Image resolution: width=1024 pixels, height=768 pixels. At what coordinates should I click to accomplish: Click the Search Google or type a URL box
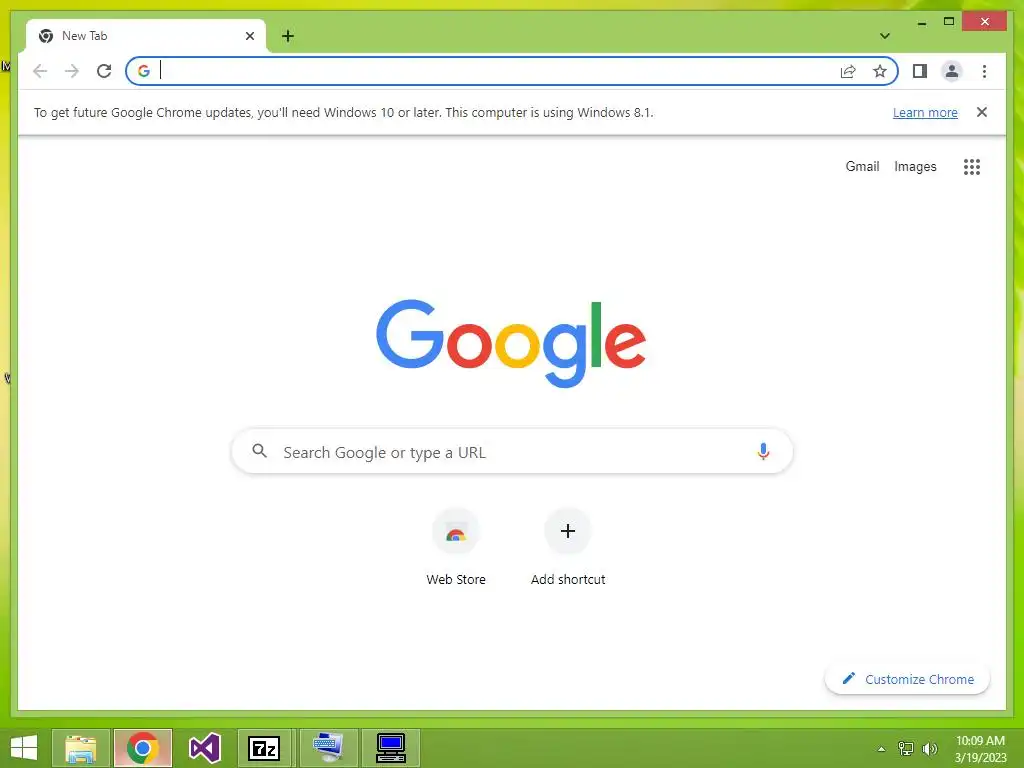pos(512,451)
